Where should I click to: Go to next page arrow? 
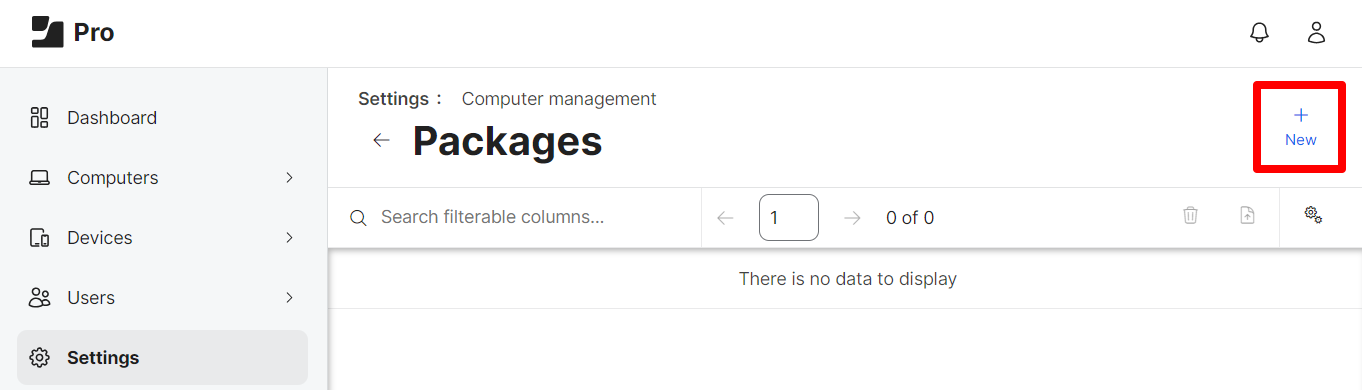point(852,218)
